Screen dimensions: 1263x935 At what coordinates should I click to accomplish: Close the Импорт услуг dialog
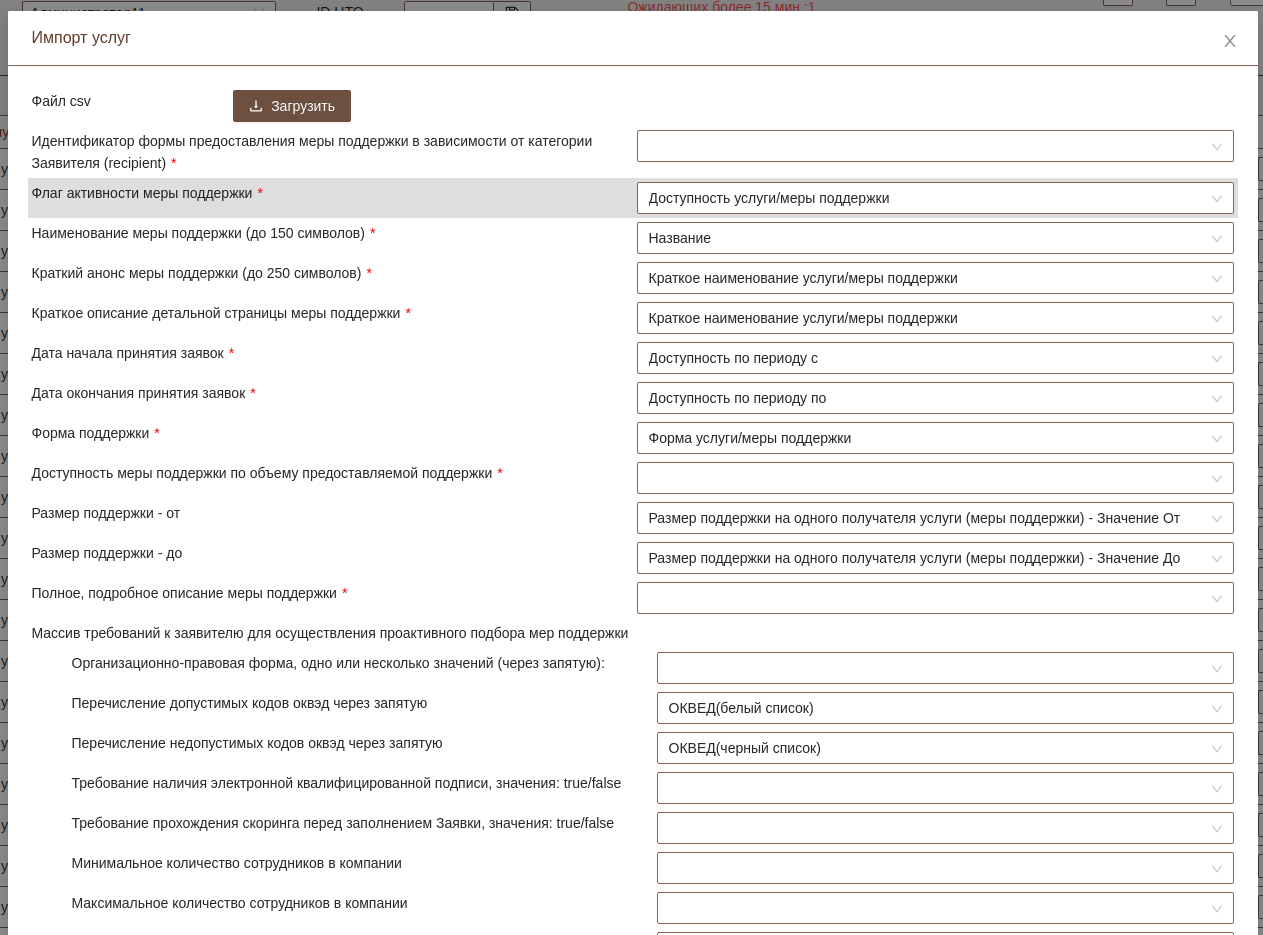click(1229, 41)
